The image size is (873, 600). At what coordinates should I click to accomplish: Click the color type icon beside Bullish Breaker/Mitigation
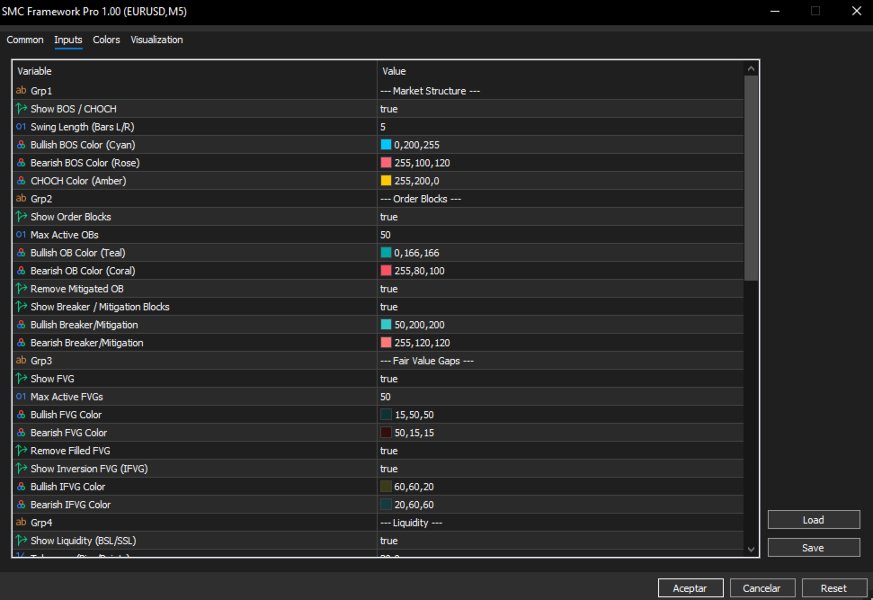point(21,324)
